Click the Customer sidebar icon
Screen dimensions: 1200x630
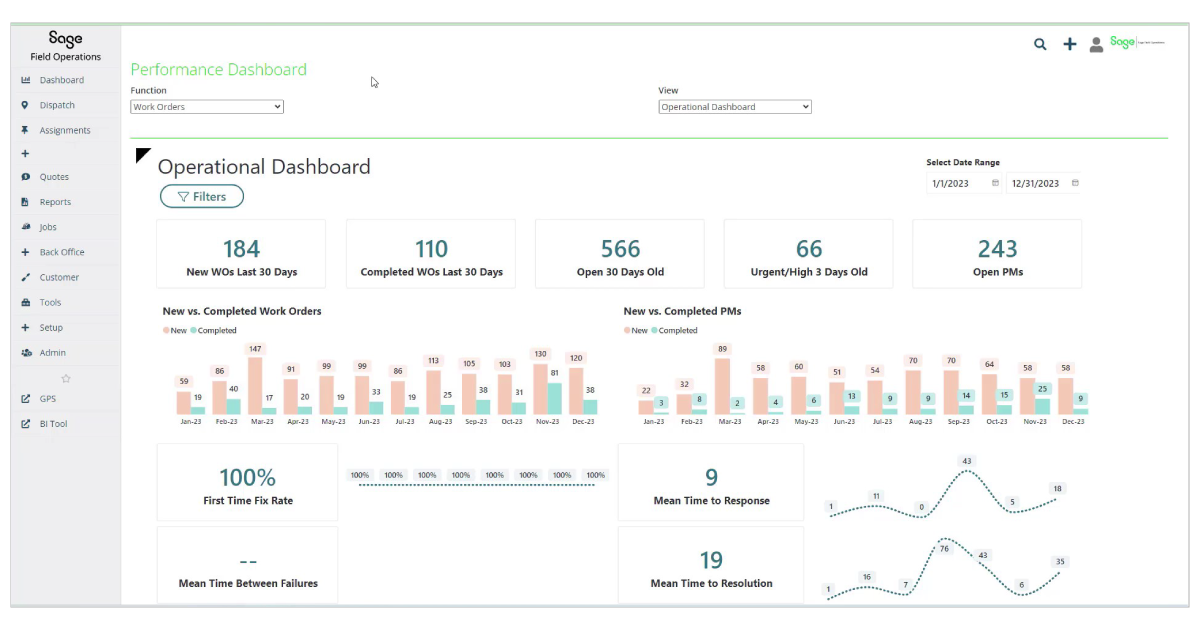point(25,277)
